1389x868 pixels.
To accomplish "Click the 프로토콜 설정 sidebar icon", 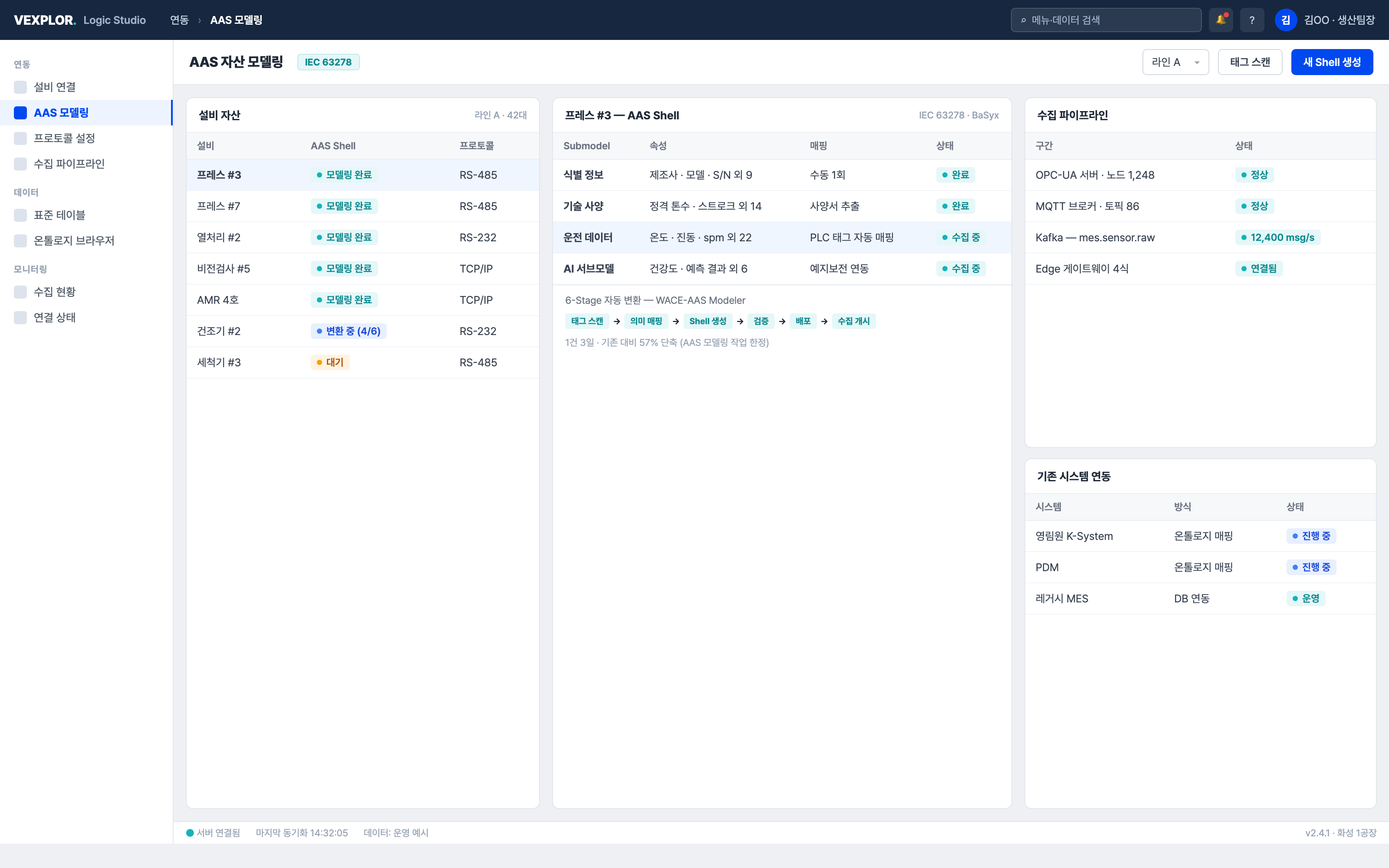I will coord(21,138).
